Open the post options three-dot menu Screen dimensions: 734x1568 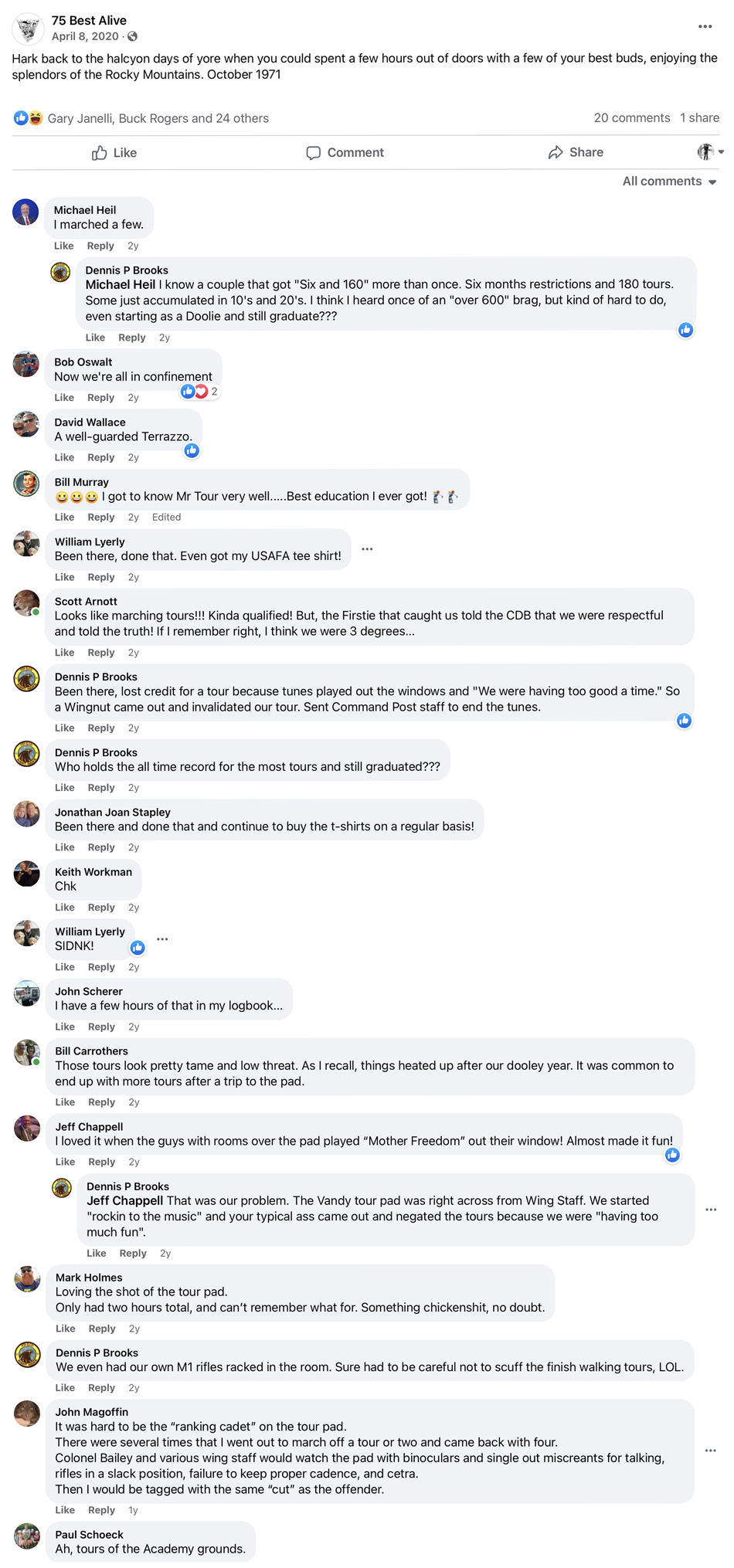(705, 26)
